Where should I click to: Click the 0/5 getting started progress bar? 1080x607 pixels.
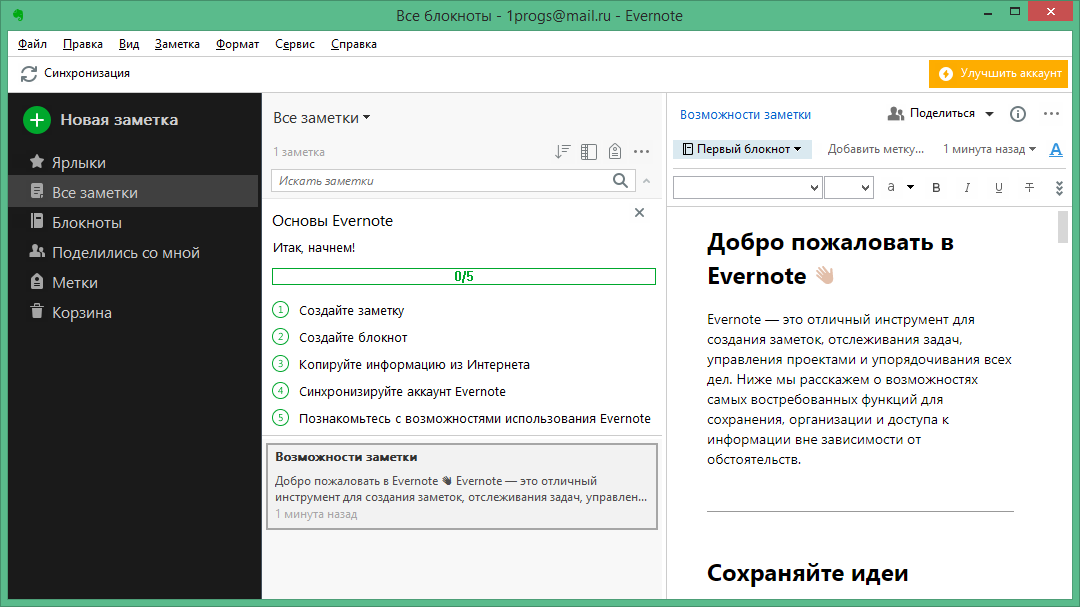(x=464, y=276)
